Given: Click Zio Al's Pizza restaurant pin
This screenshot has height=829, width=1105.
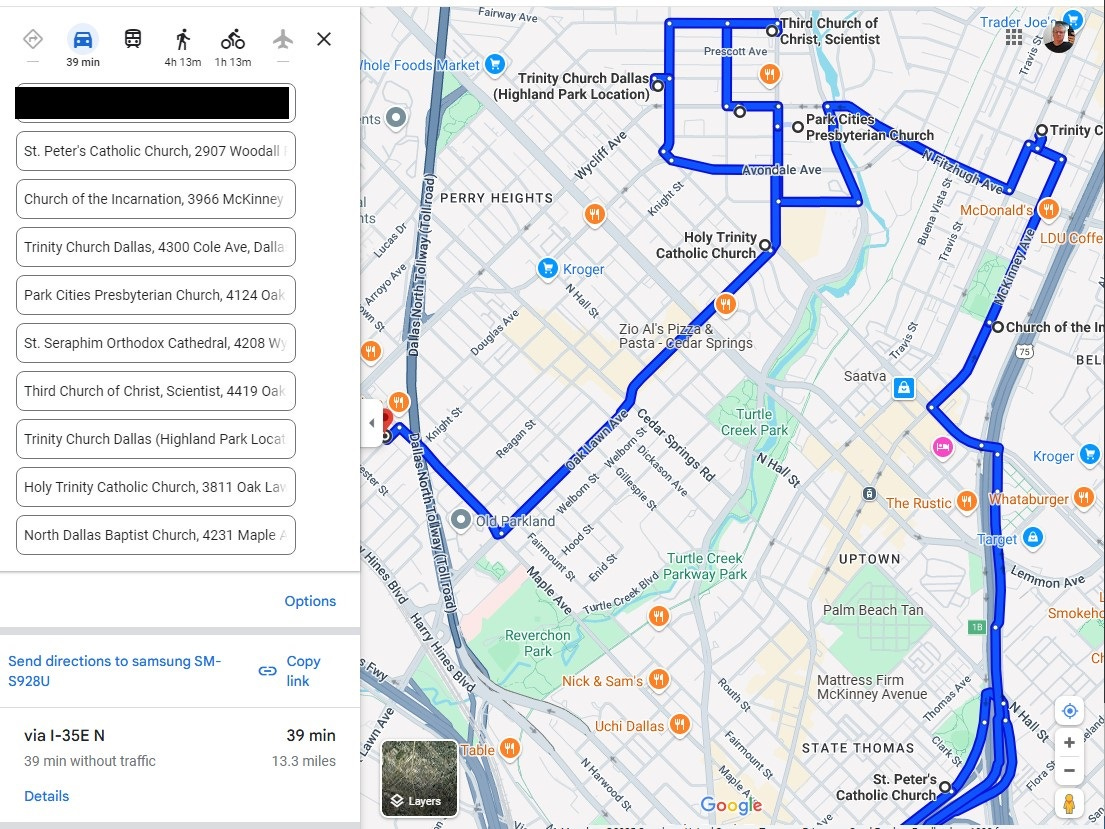Looking at the screenshot, I should (725, 305).
